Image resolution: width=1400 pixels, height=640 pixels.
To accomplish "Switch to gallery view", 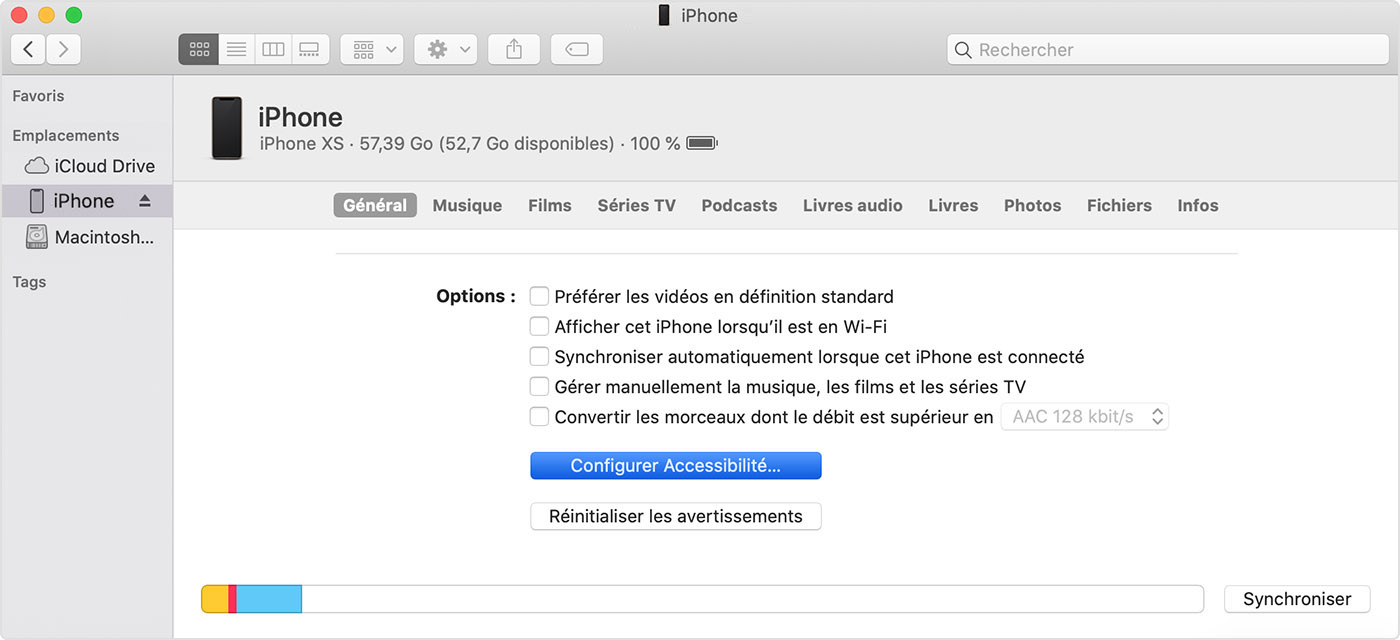I will (310, 49).
